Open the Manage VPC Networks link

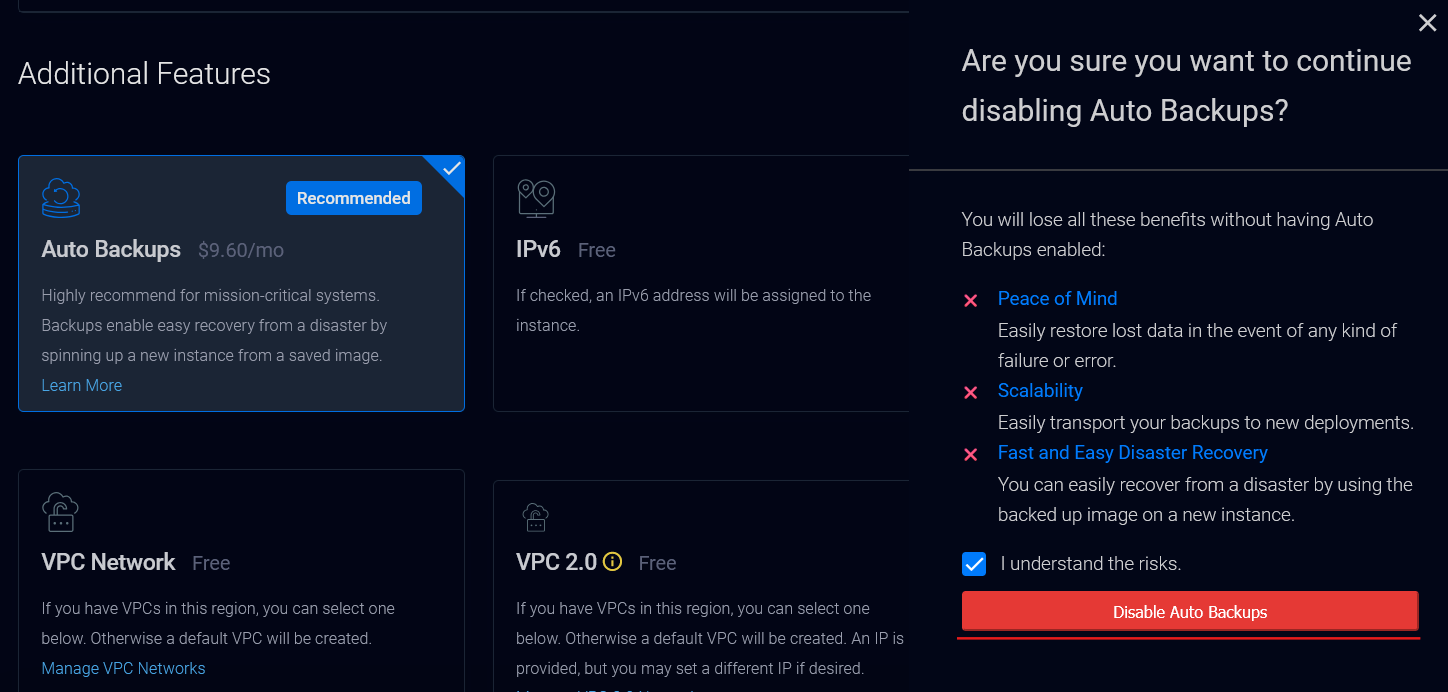(123, 668)
